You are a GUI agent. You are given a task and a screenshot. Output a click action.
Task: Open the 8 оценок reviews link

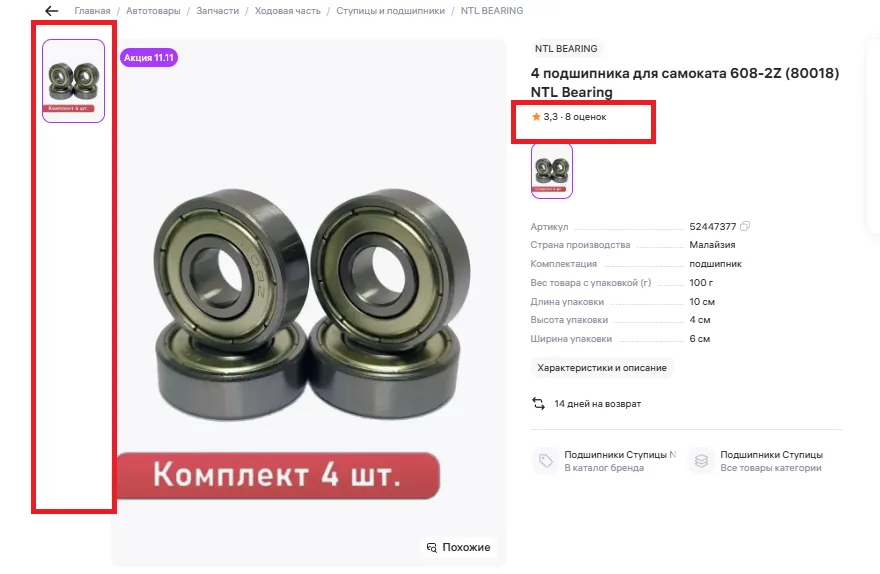(x=585, y=117)
